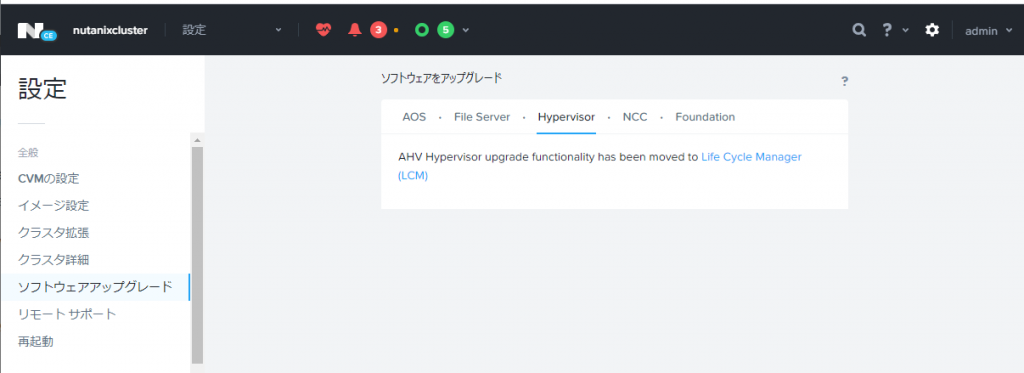The image size is (1024, 373).
Task: Expand the tasks dropdown chevron
Action: pyautogui.click(x=466, y=31)
